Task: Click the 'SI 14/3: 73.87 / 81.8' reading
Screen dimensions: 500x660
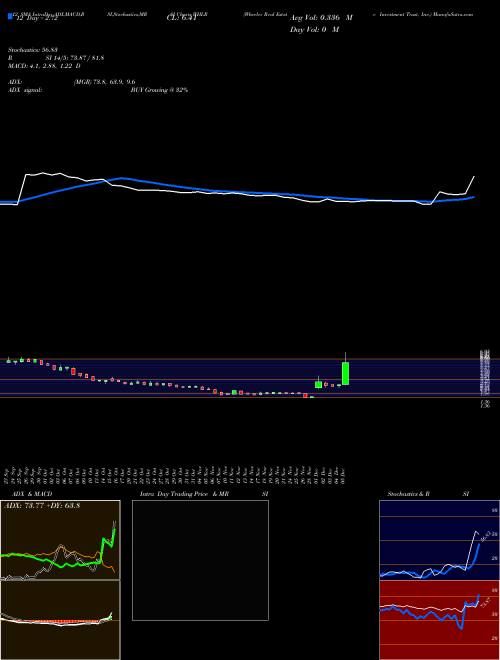Action: 75,58
